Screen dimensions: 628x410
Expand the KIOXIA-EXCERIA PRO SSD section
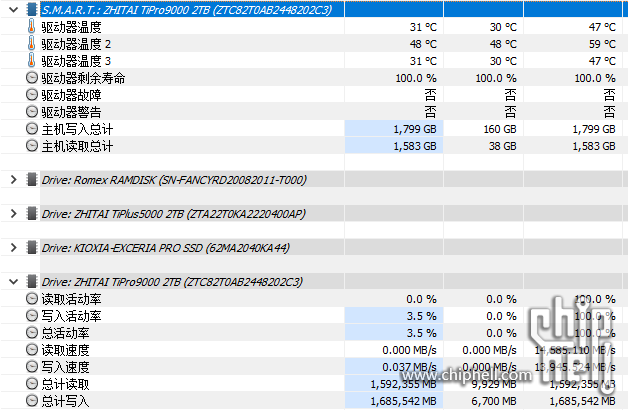(14, 247)
